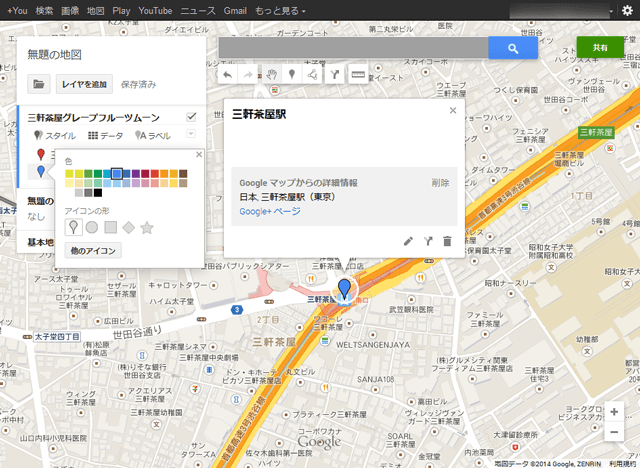Viewport: 640px width, 468px height.
Task: Click the 三軒茶屋駅 info window title
Action: coord(259,114)
